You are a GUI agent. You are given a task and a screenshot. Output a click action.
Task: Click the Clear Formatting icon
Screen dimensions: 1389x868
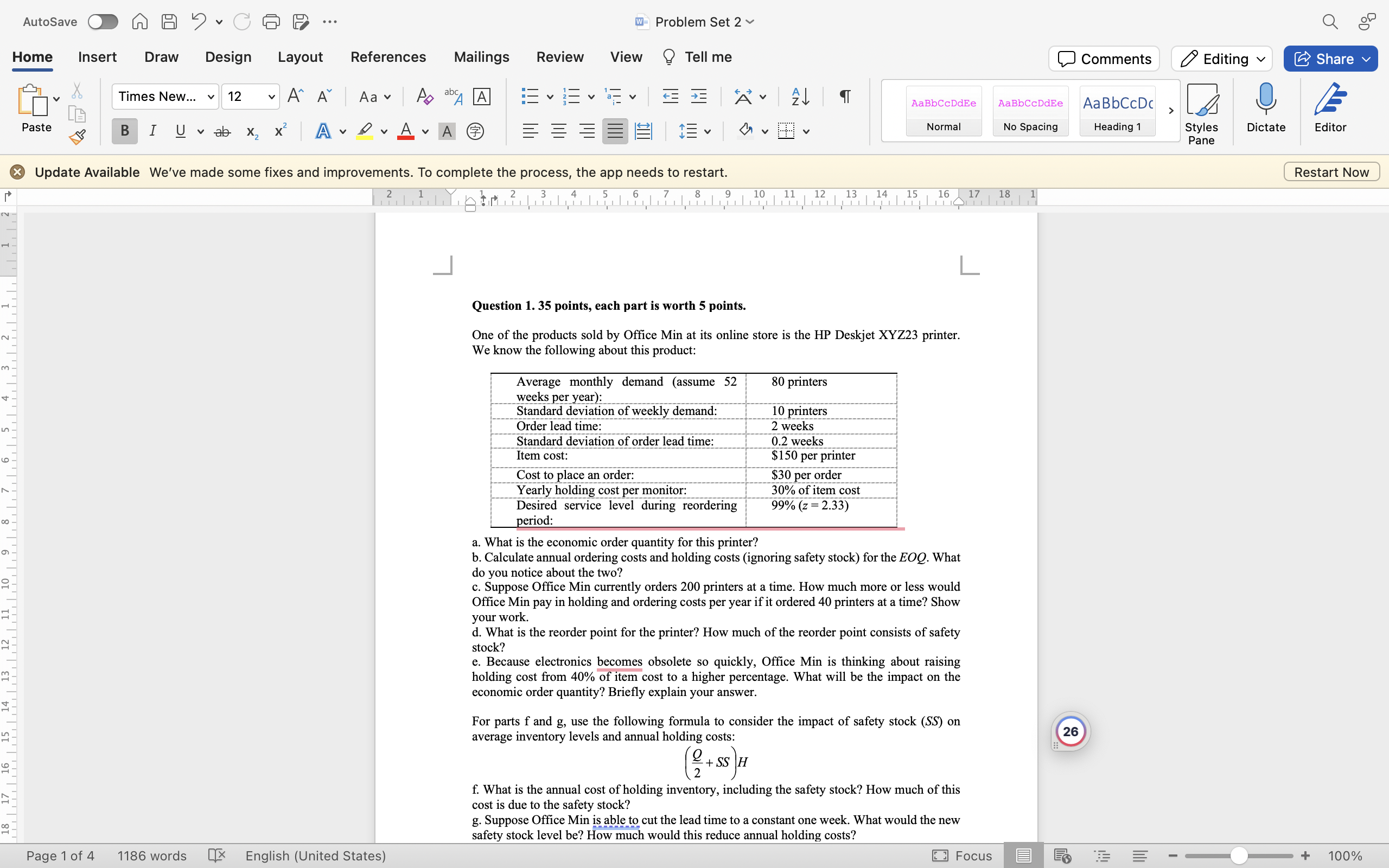424,97
